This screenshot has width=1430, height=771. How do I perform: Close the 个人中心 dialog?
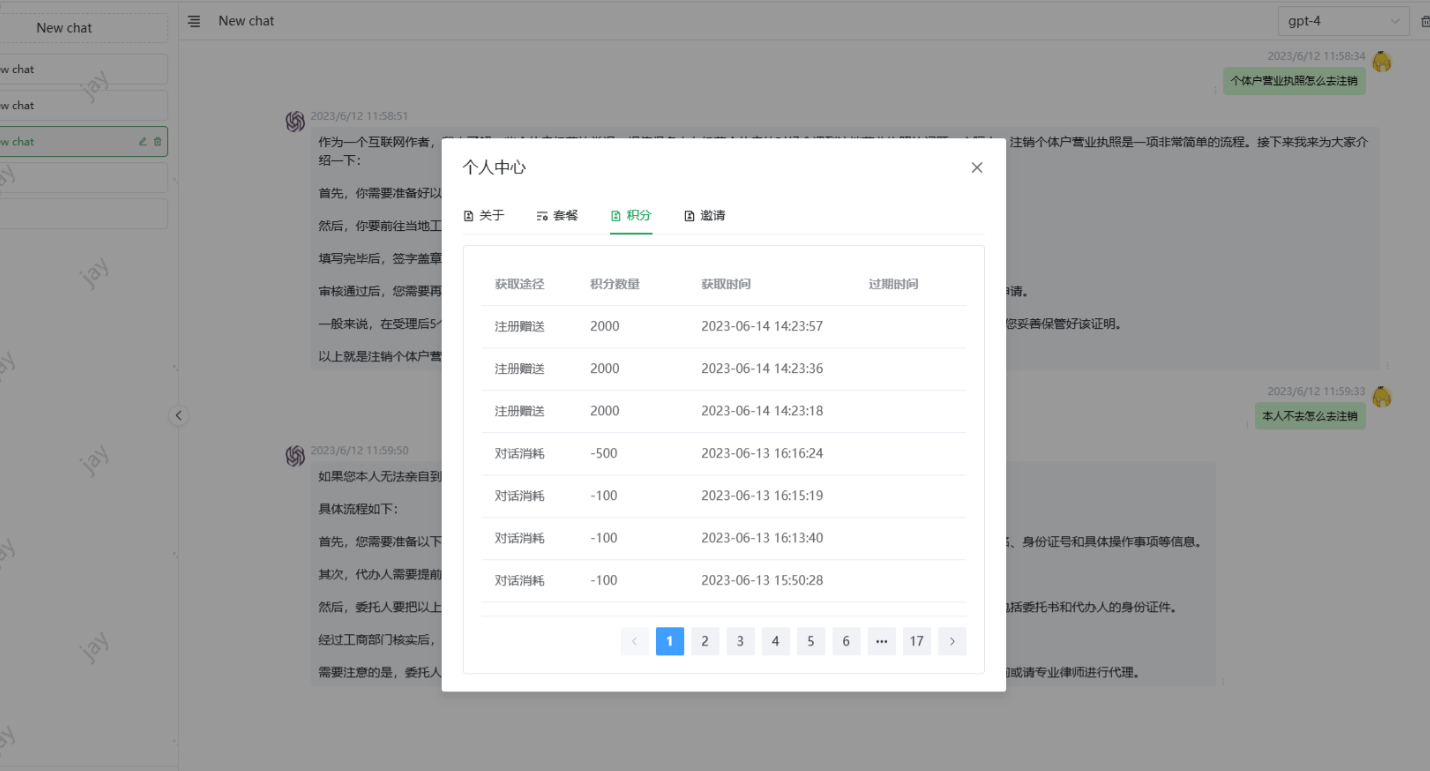point(977,168)
